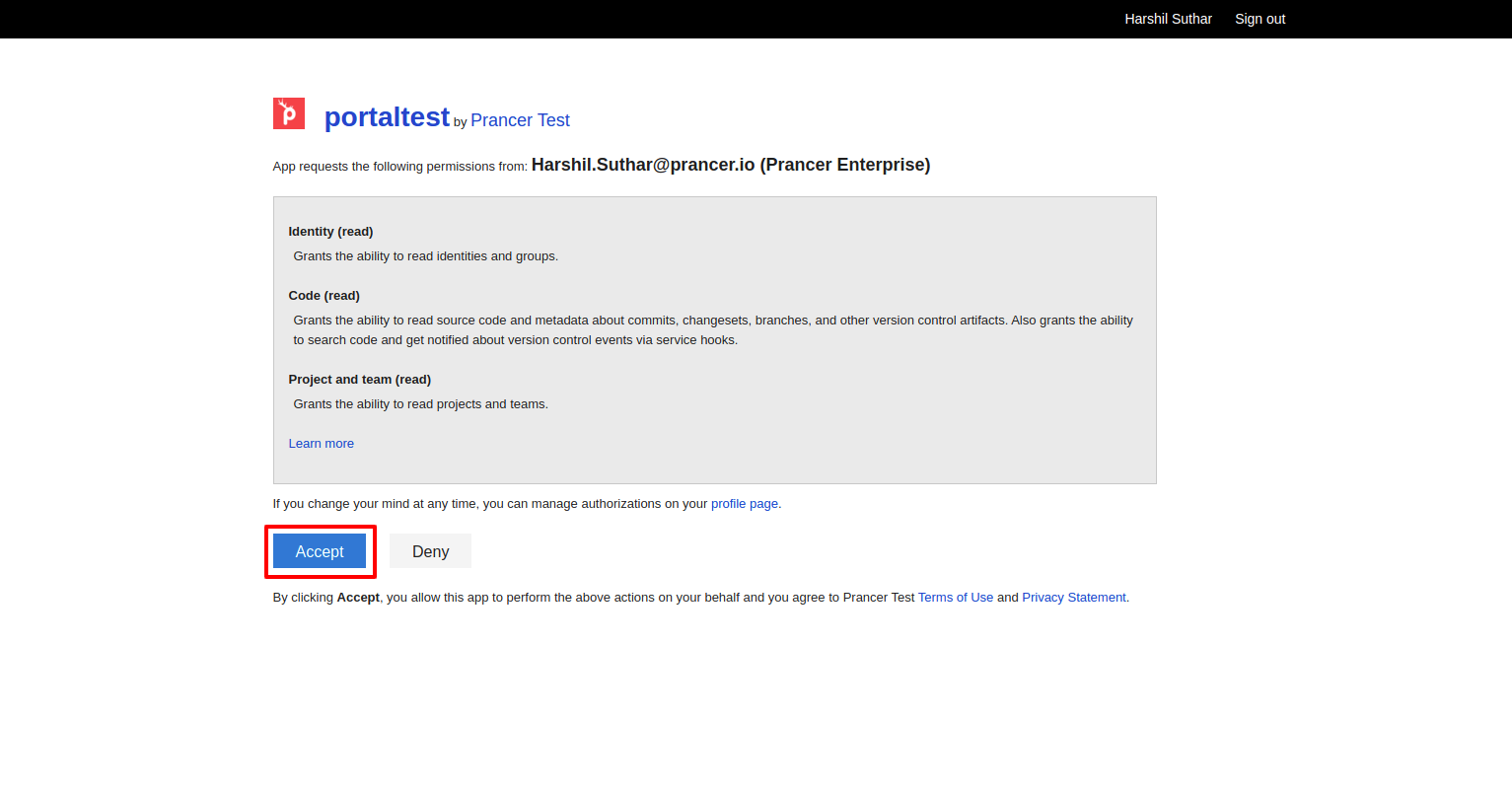Open the Prancer Test publisher link
Image resolution: width=1512 pixels, height=788 pixels.
tap(520, 120)
